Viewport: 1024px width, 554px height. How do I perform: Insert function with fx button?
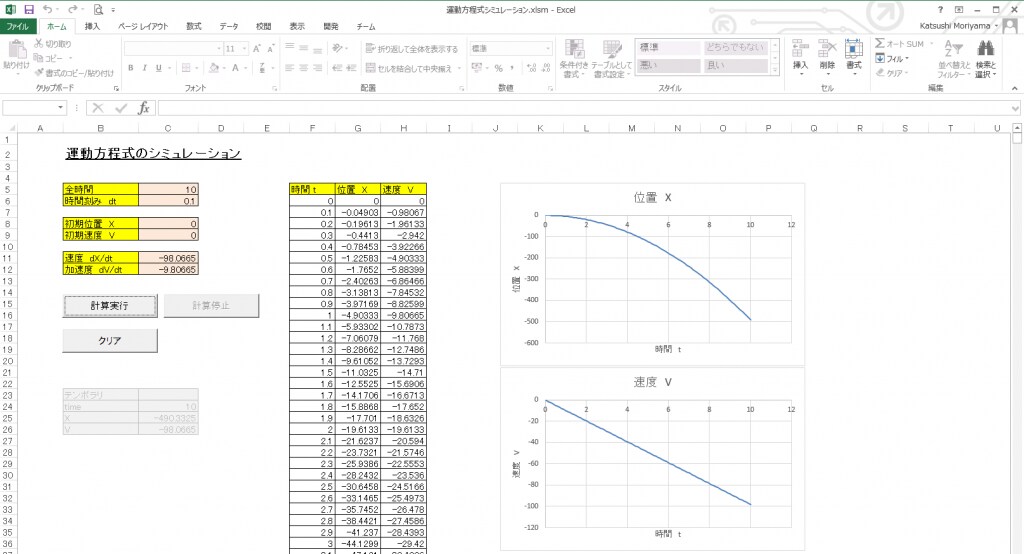point(144,108)
